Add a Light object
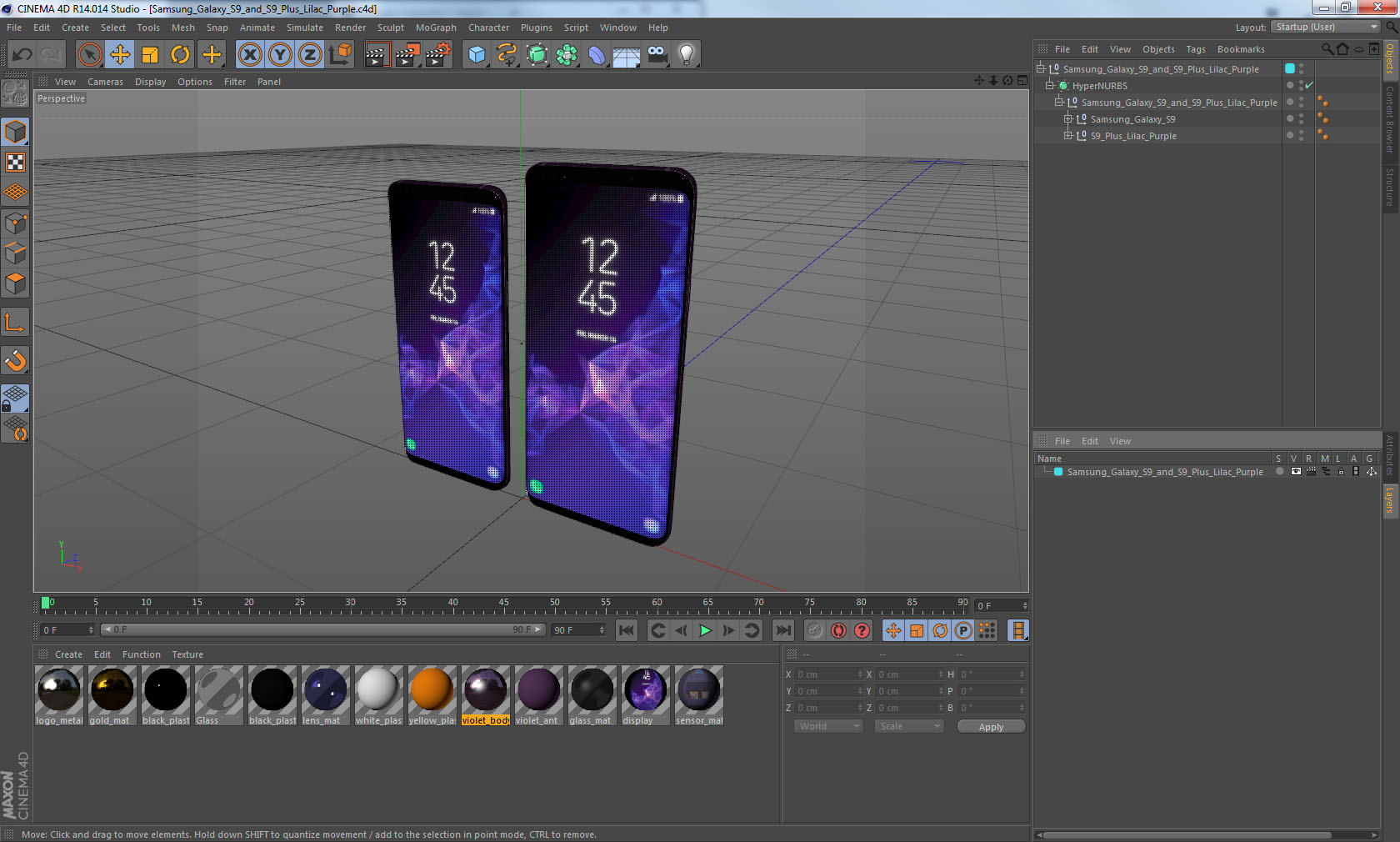Screen dimensions: 1400x842 (x=687, y=55)
